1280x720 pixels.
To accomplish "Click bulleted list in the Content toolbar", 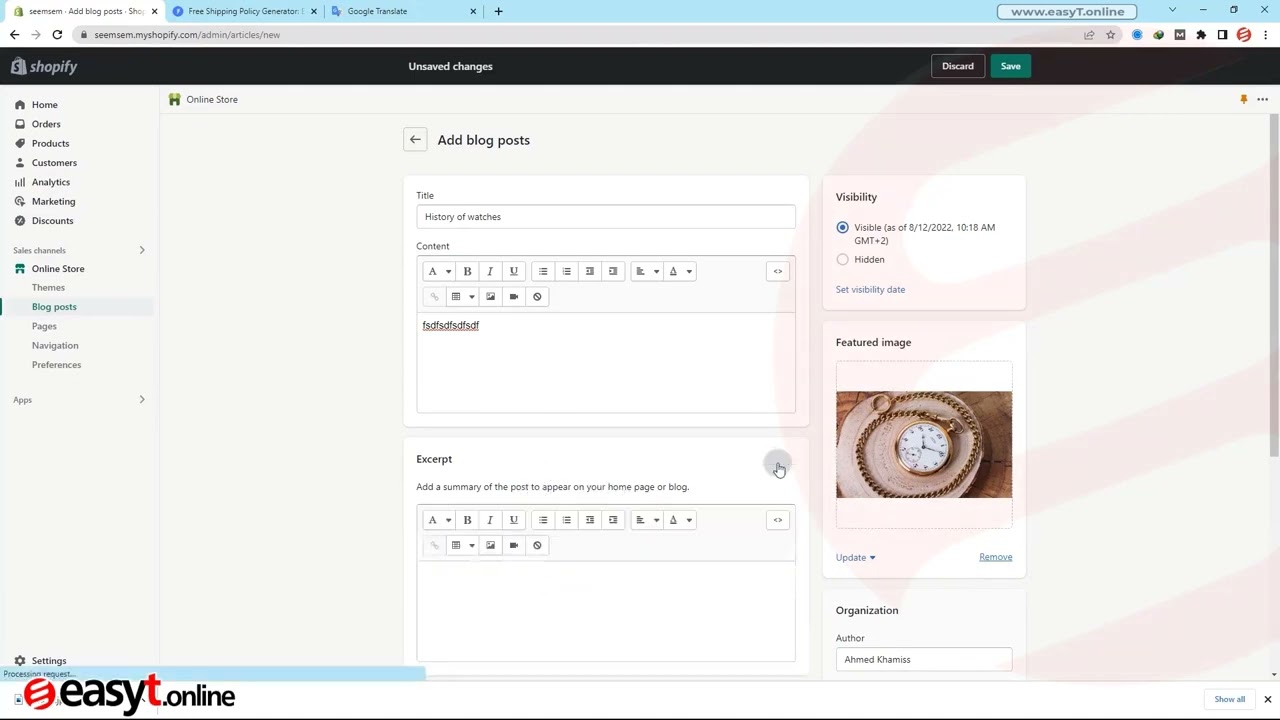I will [543, 271].
